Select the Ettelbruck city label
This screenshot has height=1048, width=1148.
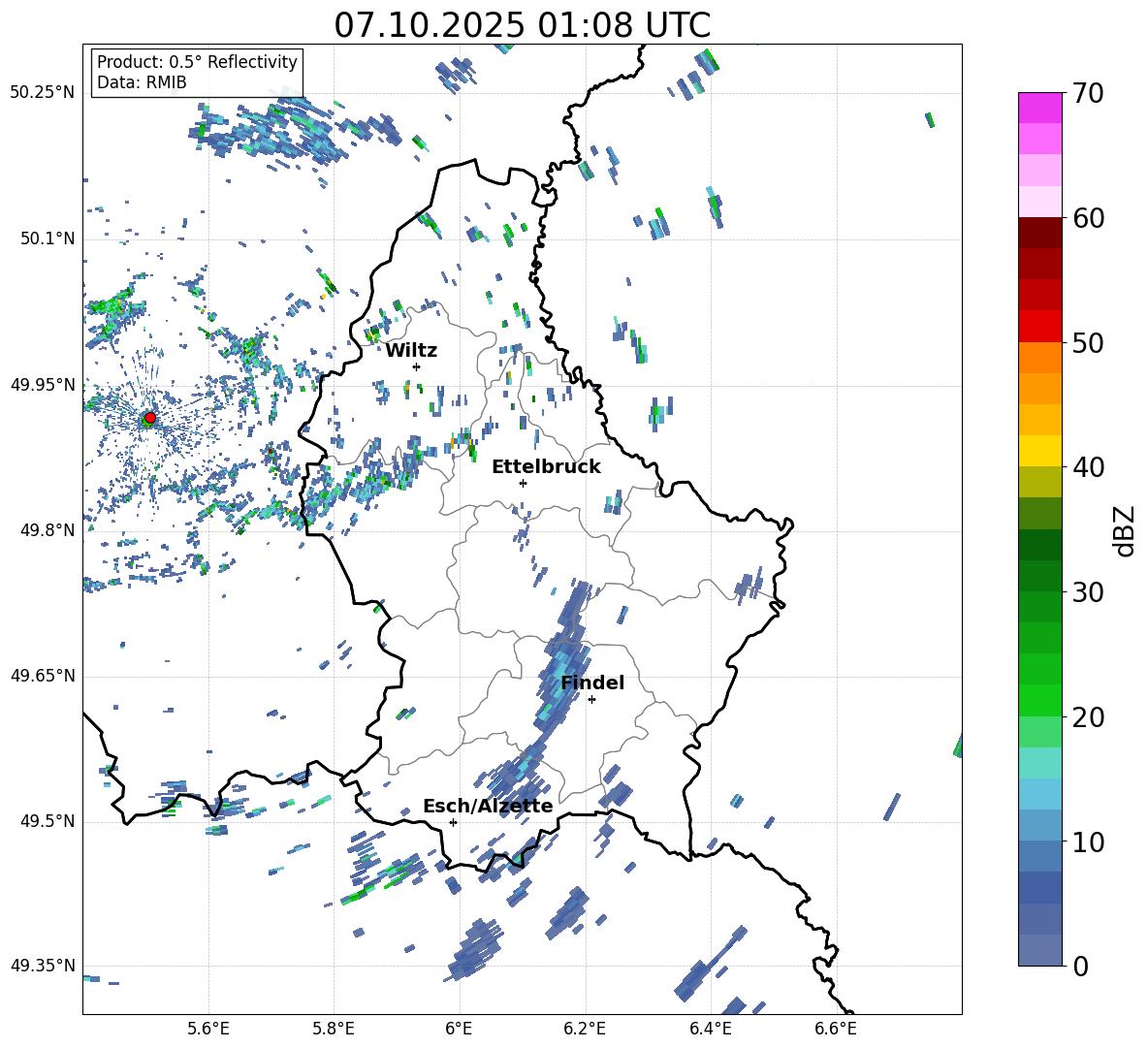(546, 467)
